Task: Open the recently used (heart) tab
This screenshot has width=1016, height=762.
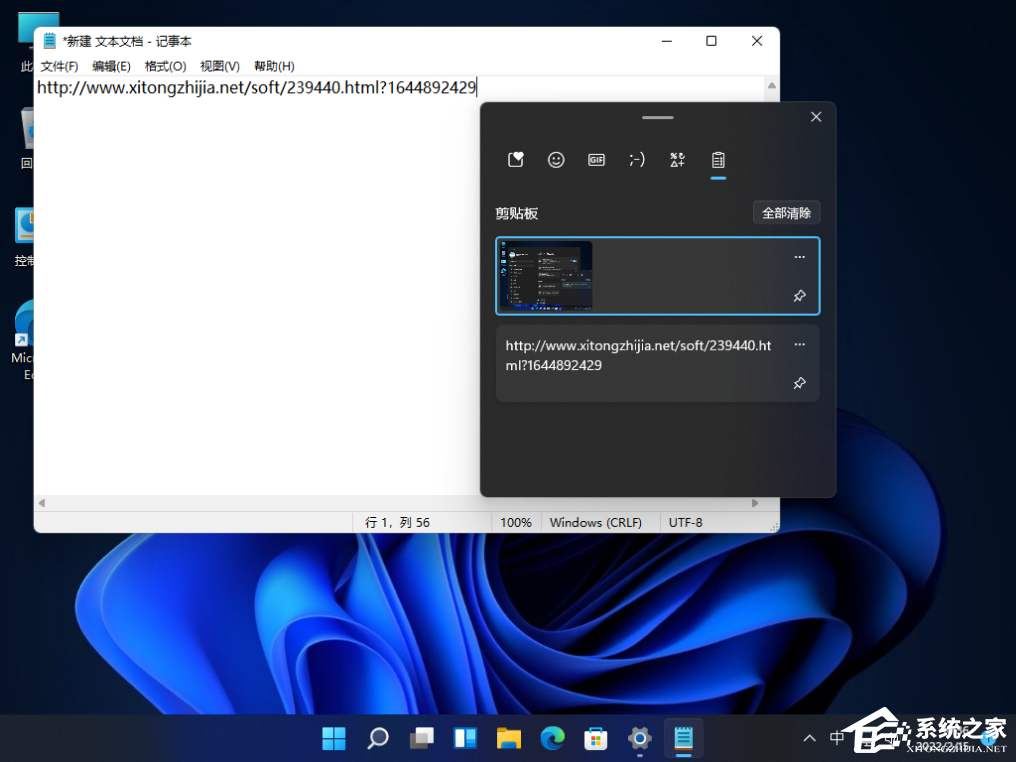Action: [516, 159]
